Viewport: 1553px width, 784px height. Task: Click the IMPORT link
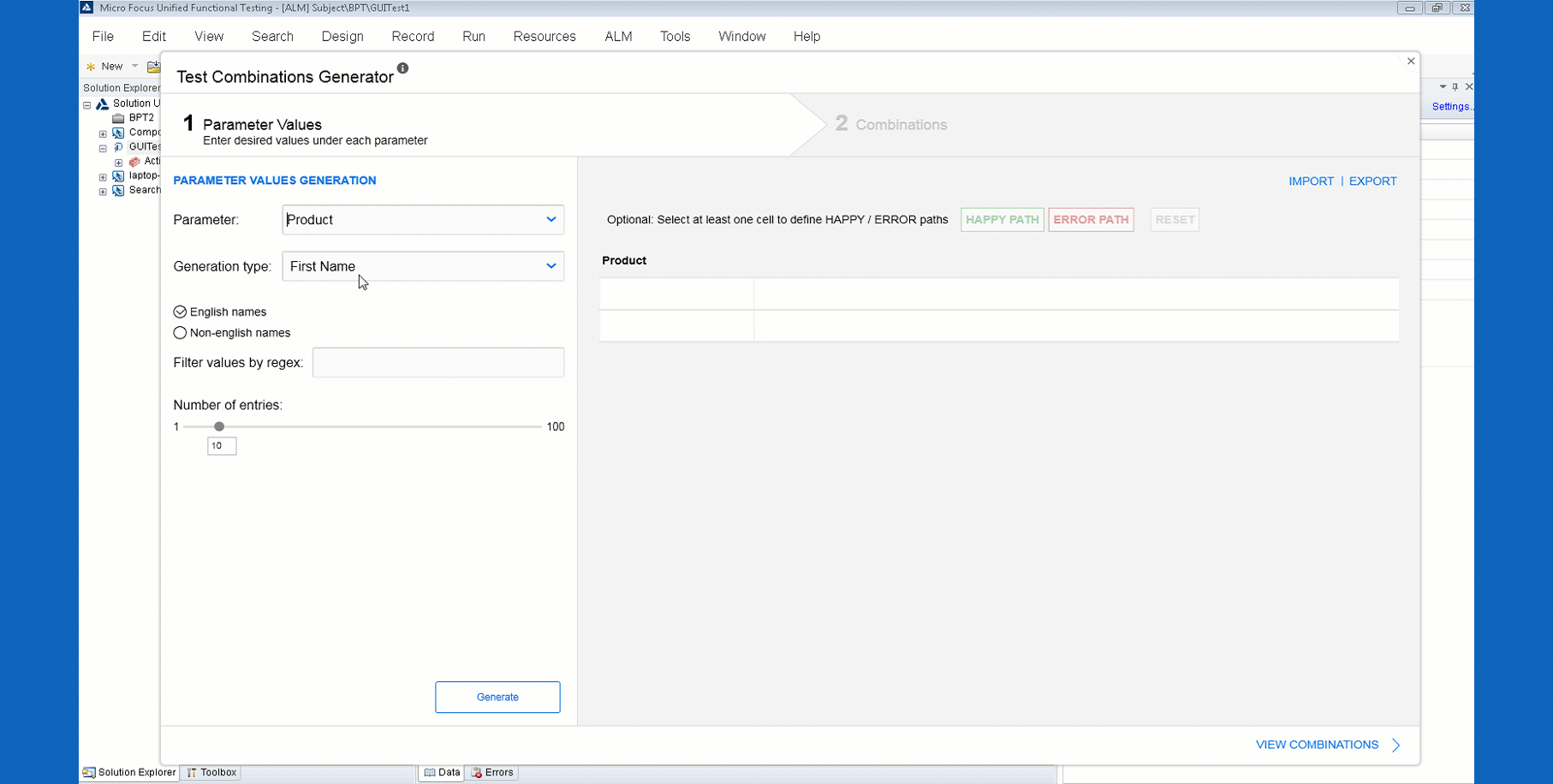click(x=1311, y=181)
